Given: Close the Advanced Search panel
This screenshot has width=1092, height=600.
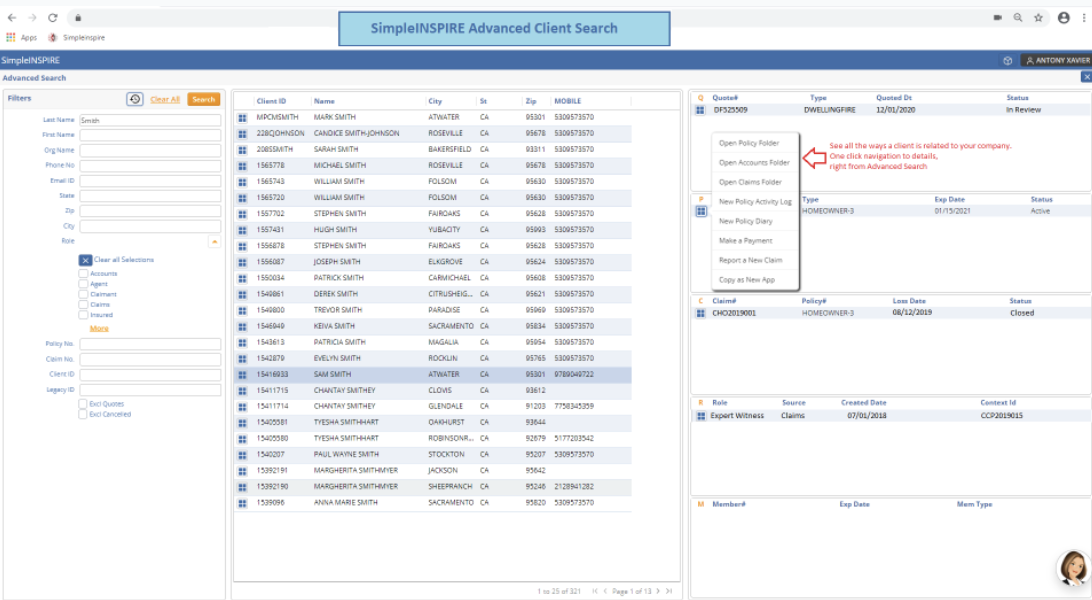Looking at the screenshot, I should pos(1086,77).
